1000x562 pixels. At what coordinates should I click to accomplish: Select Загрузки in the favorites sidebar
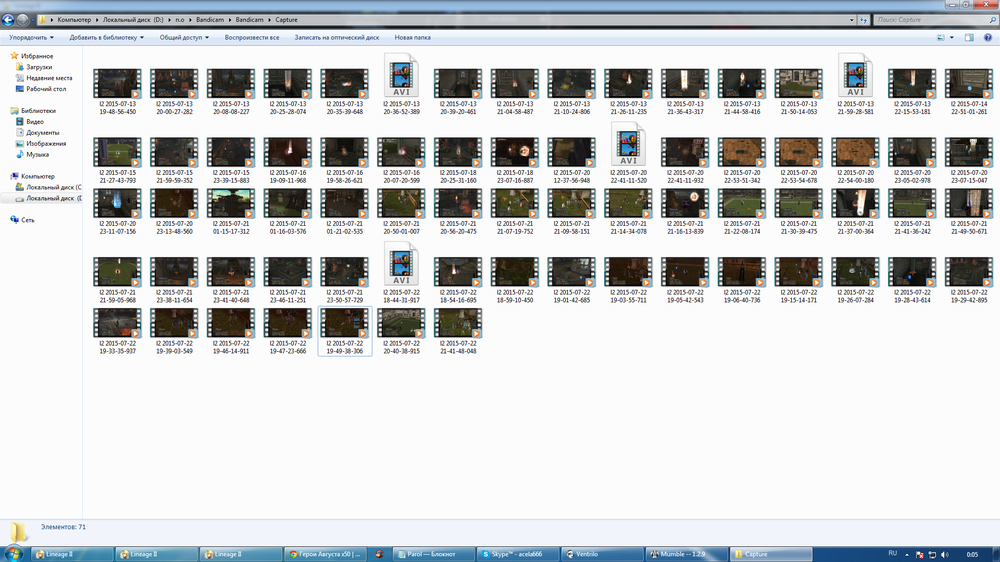pos(40,67)
